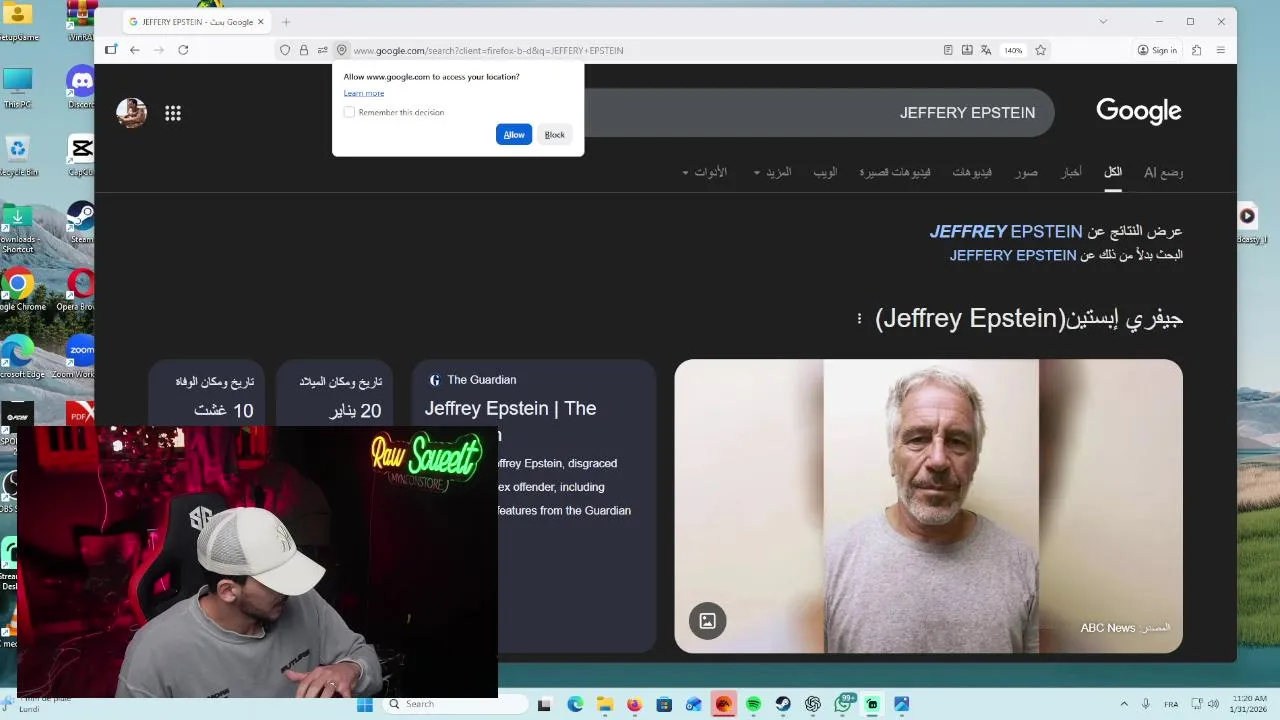Screen dimensions: 1280x720
Task: Search instead for JEFFERY EPSTEIN link
Action: tap(1013, 255)
